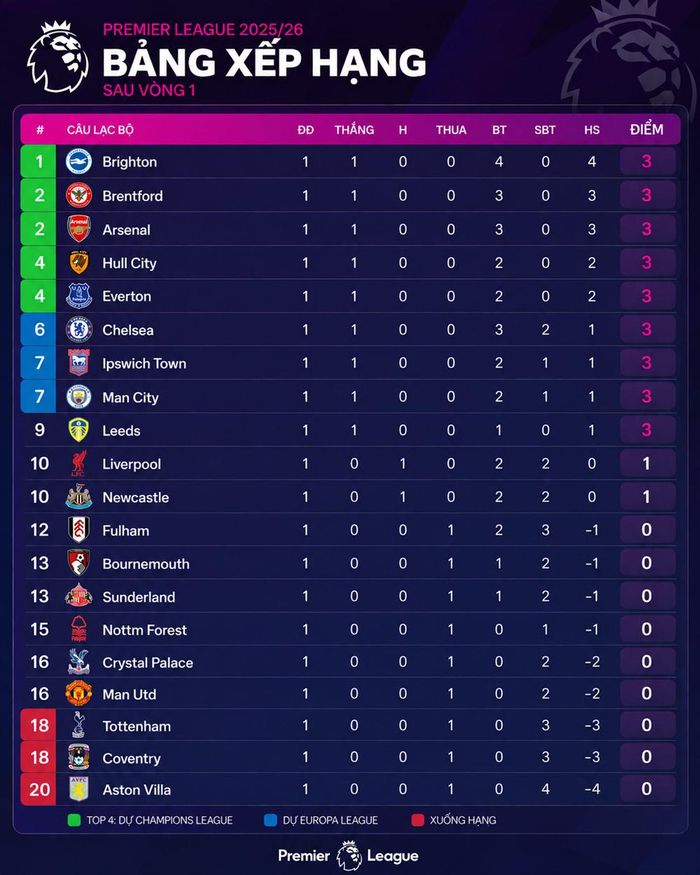The height and width of the screenshot is (875, 700).
Task: Click the Liverpool club crest
Action: (x=79, y=463)
